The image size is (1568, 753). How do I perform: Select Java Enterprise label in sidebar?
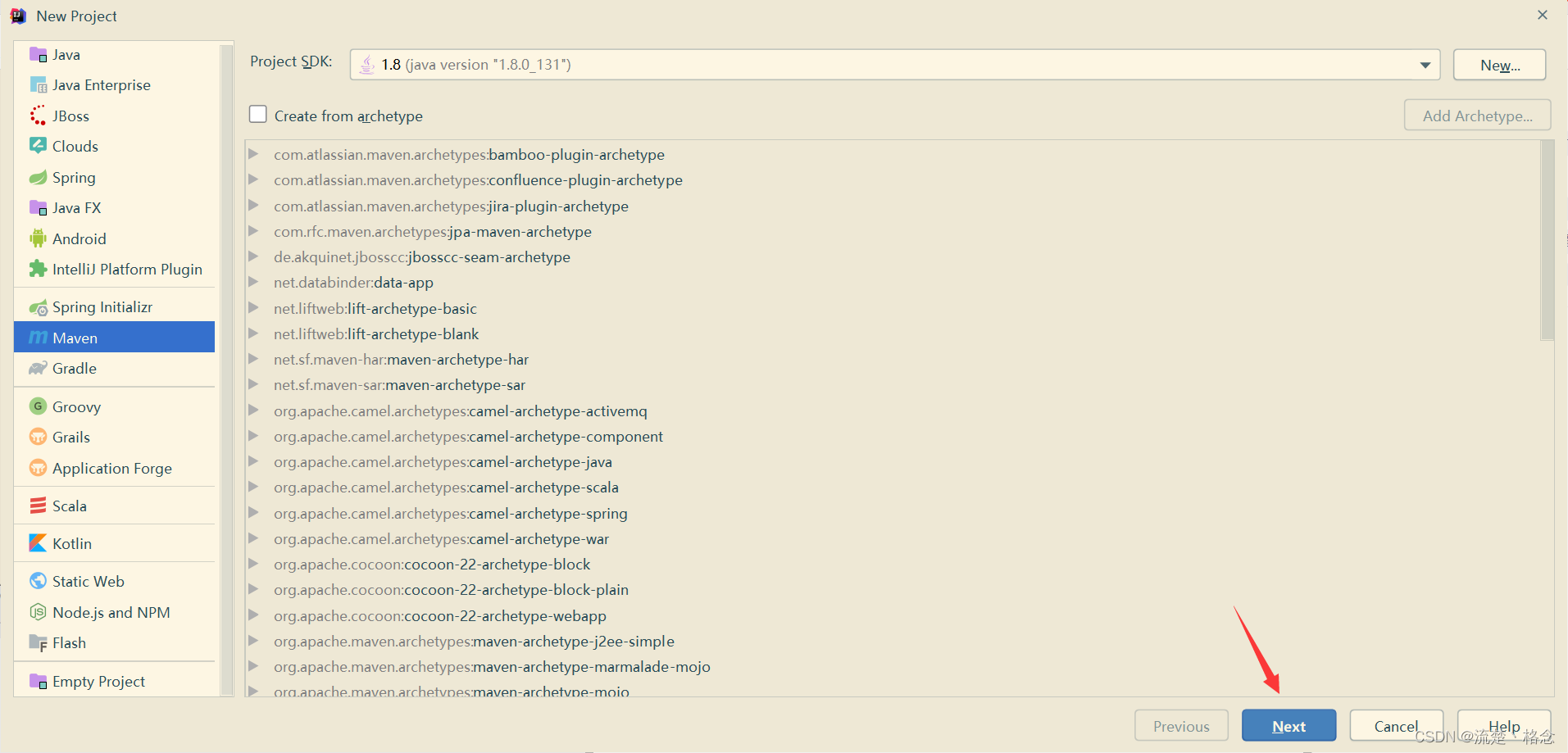click(x=102, y=85)
